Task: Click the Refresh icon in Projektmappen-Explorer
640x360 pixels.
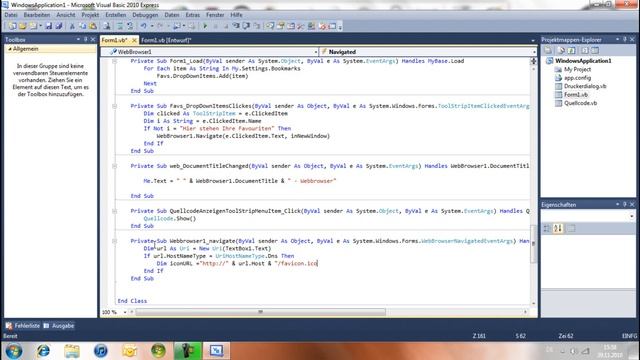Action: tap(571, 51)
